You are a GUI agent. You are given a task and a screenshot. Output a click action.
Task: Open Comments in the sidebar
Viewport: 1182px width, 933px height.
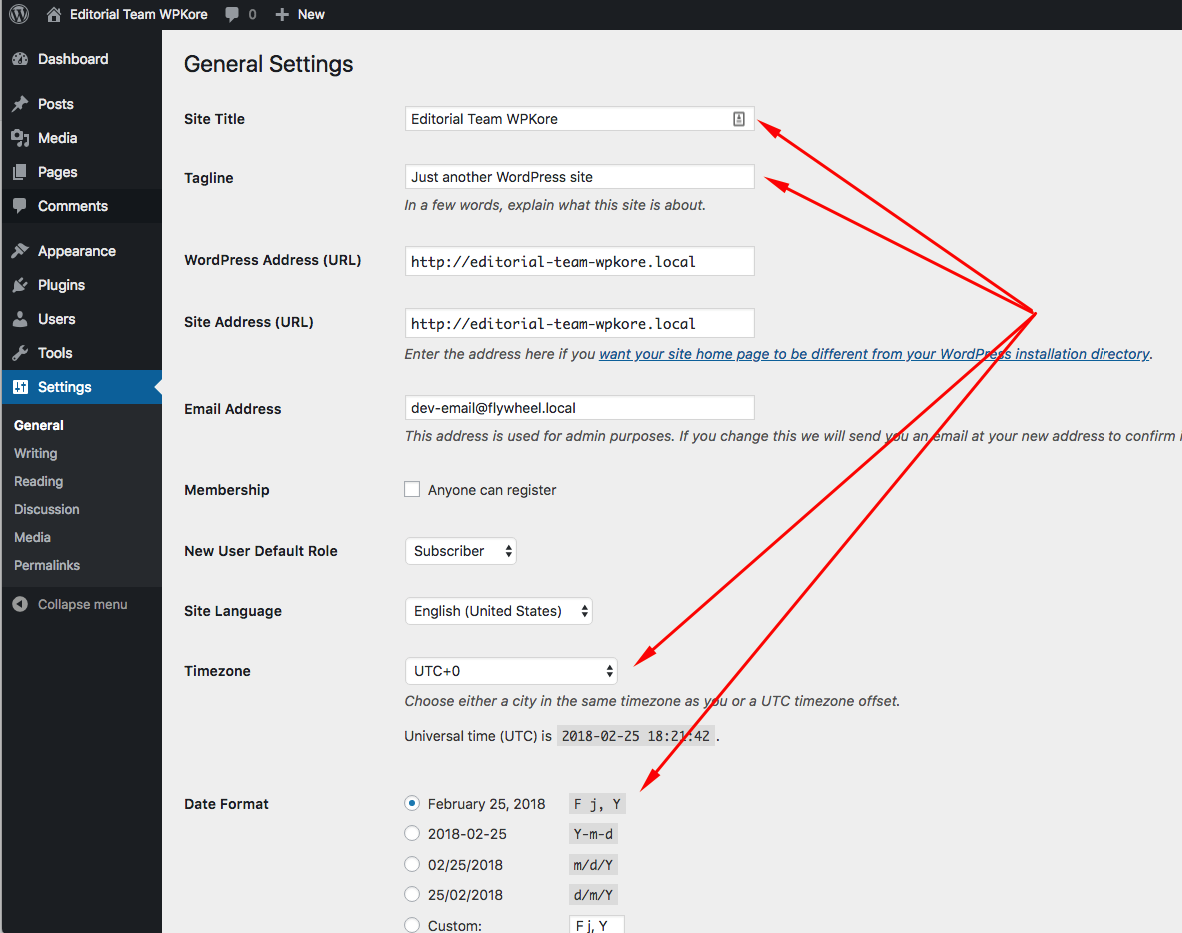pyautogui.click(x=73, y=206)
